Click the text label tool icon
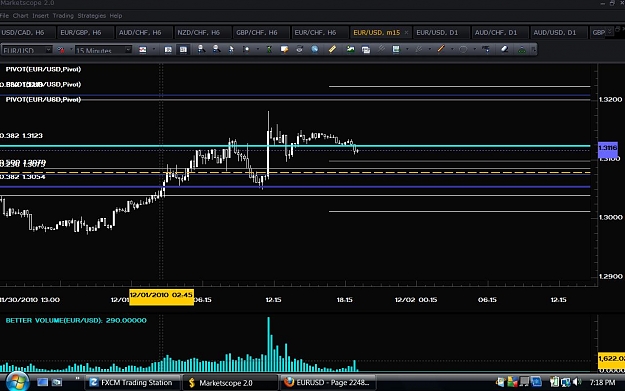Image resolution: width=625 pixels, height=391 pixels. 486,49
